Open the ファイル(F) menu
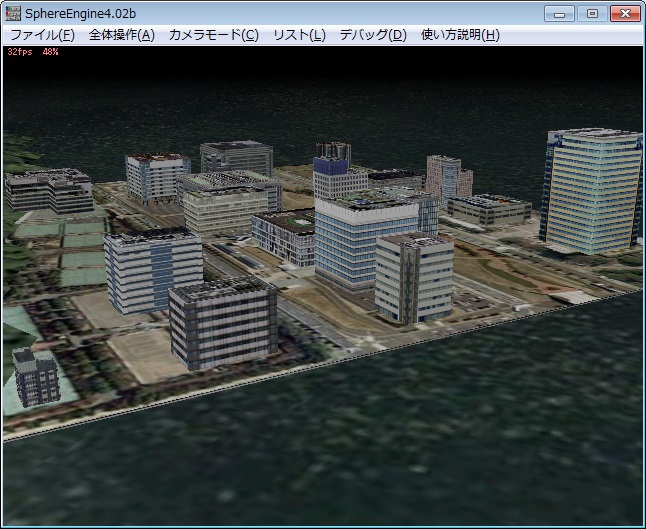646x529 pixels. click(x=42, y=34)
